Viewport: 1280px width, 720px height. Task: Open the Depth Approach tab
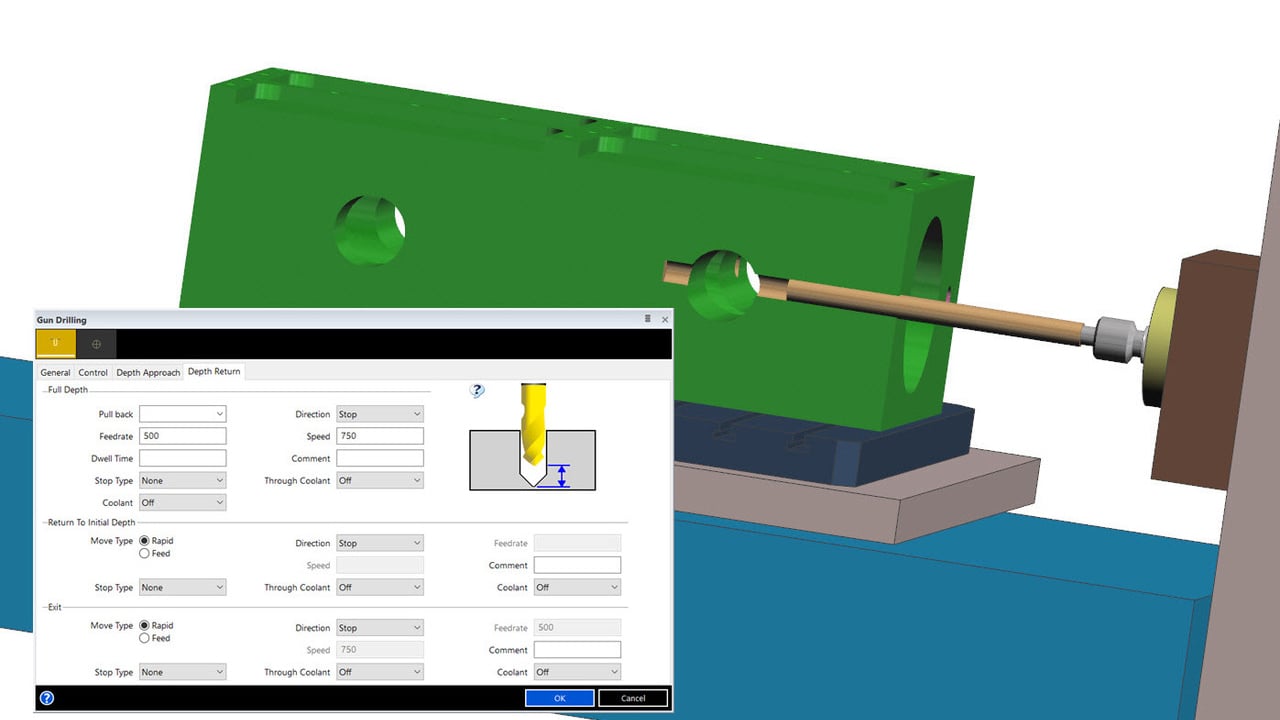tap(148, 373)
